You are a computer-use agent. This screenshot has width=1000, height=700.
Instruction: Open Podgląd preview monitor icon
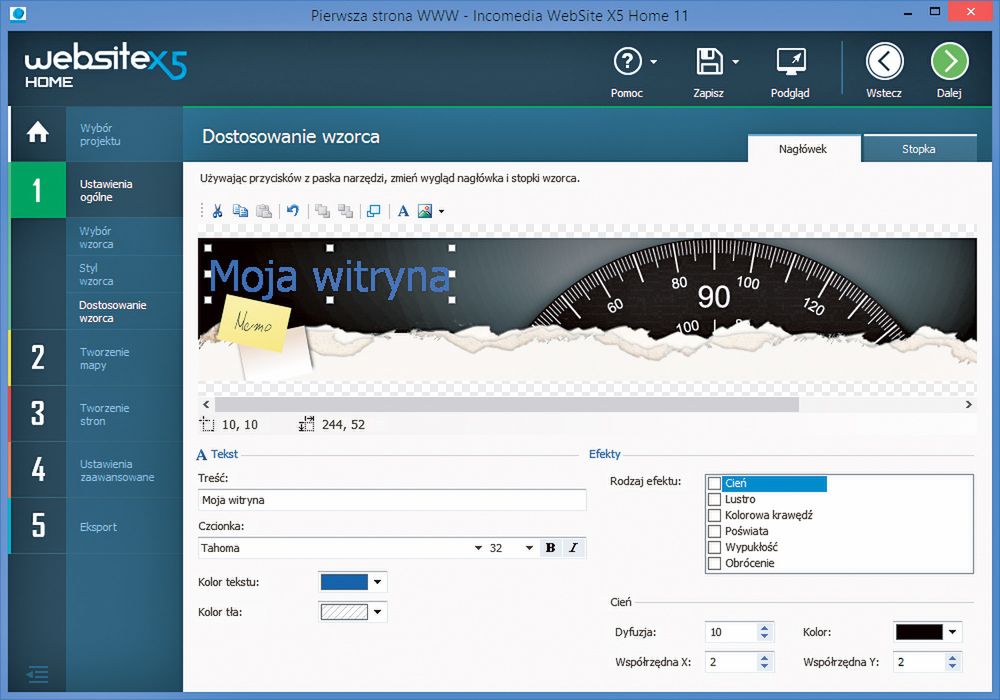(x=791, y=62)
